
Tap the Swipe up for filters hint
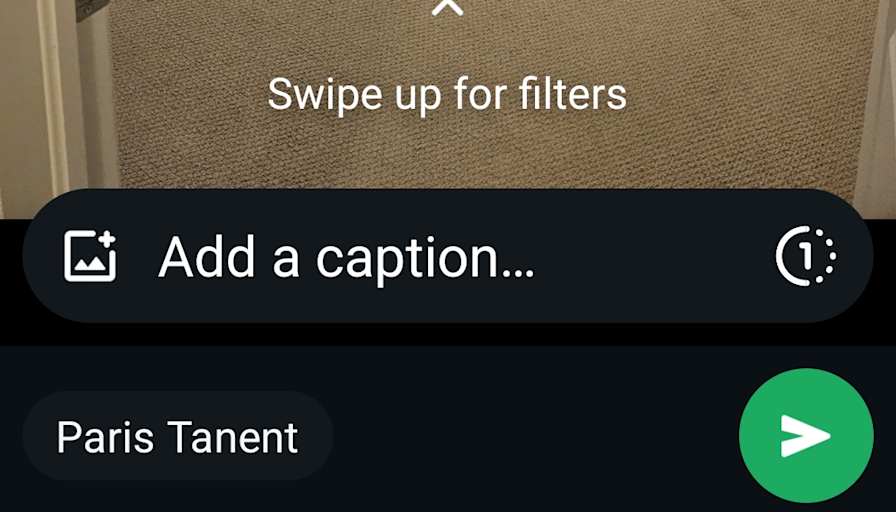coord(447,94)
